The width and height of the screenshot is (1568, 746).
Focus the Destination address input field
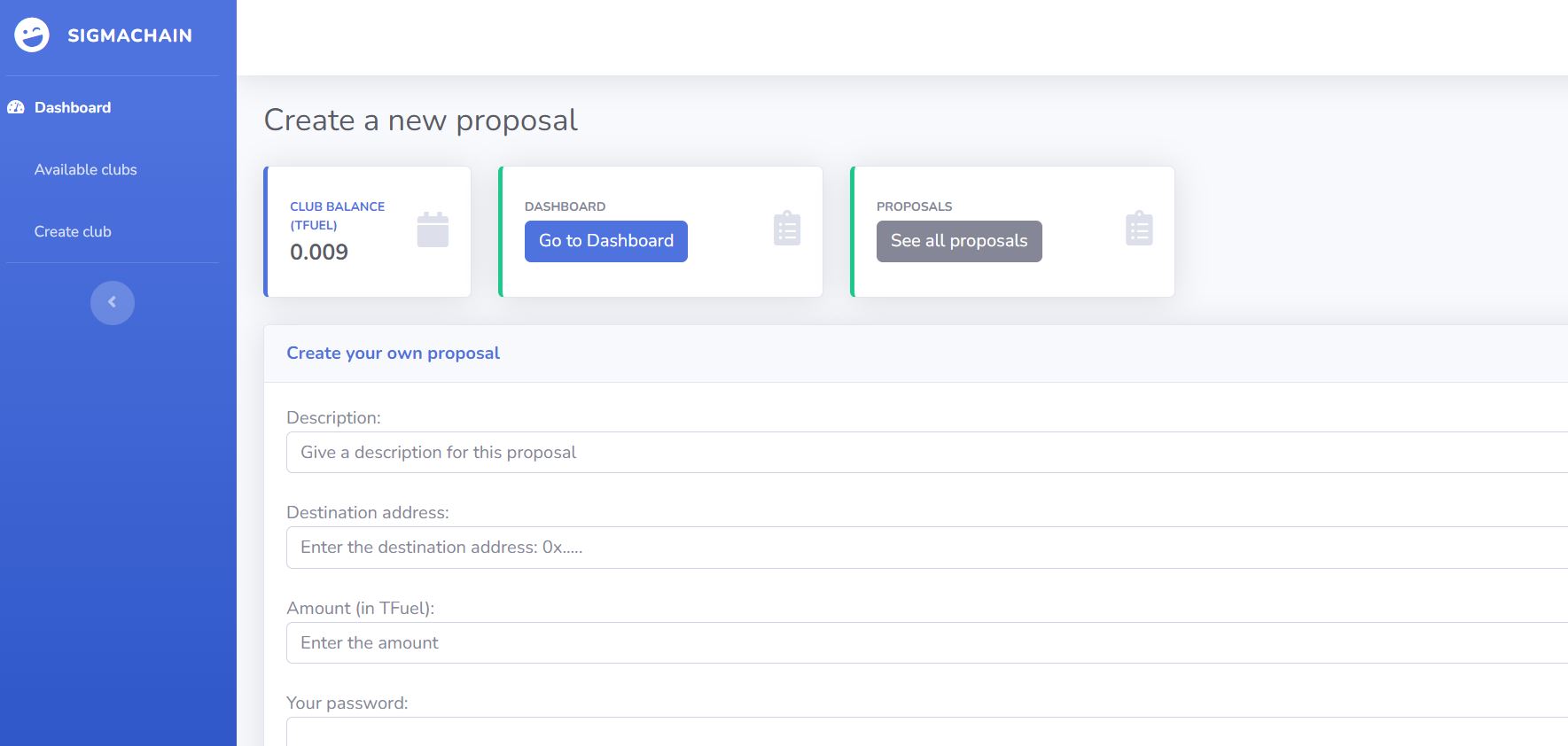[922, 548]
